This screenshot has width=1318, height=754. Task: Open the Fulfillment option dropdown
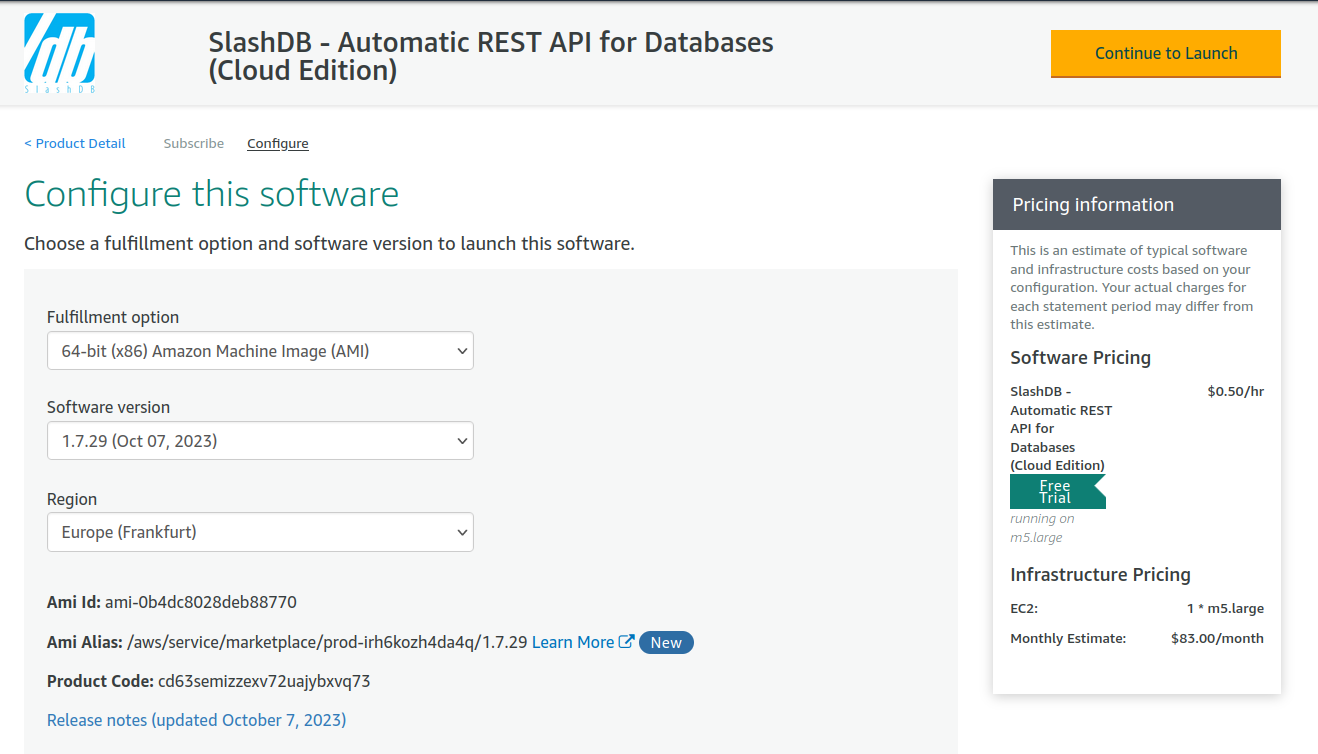click(260, 351)
